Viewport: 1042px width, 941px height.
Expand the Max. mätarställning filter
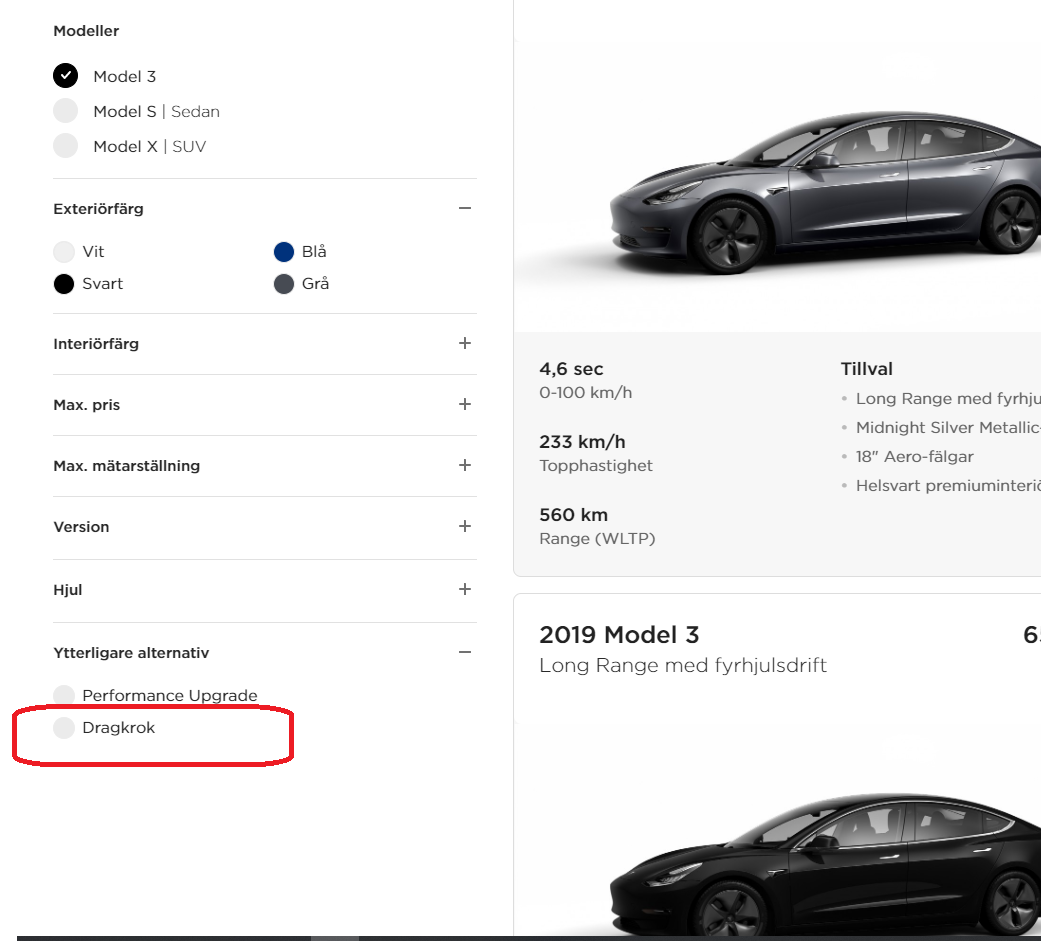465,465
